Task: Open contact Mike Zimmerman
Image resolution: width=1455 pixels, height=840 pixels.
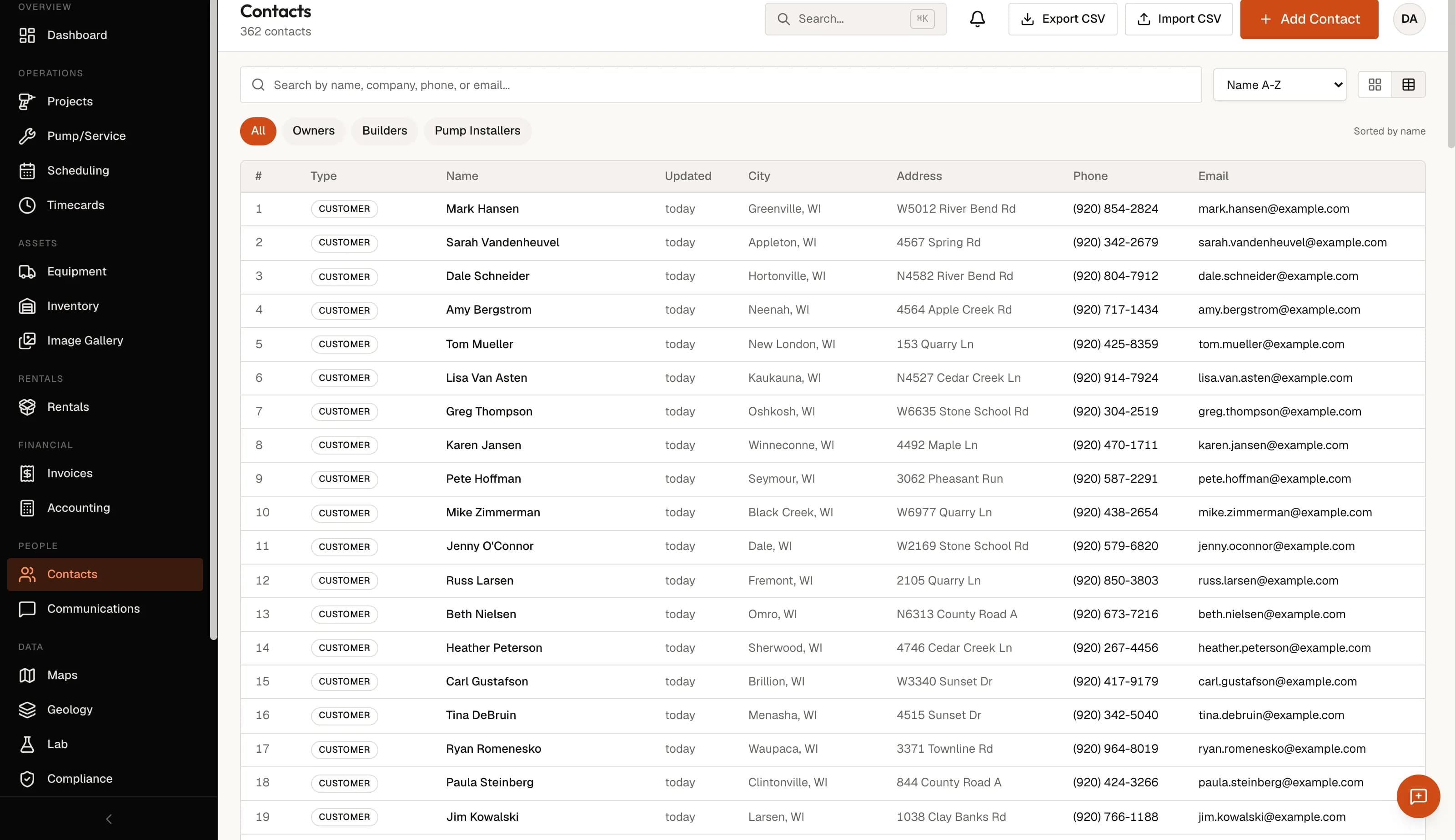Action: tap(493, 513)
